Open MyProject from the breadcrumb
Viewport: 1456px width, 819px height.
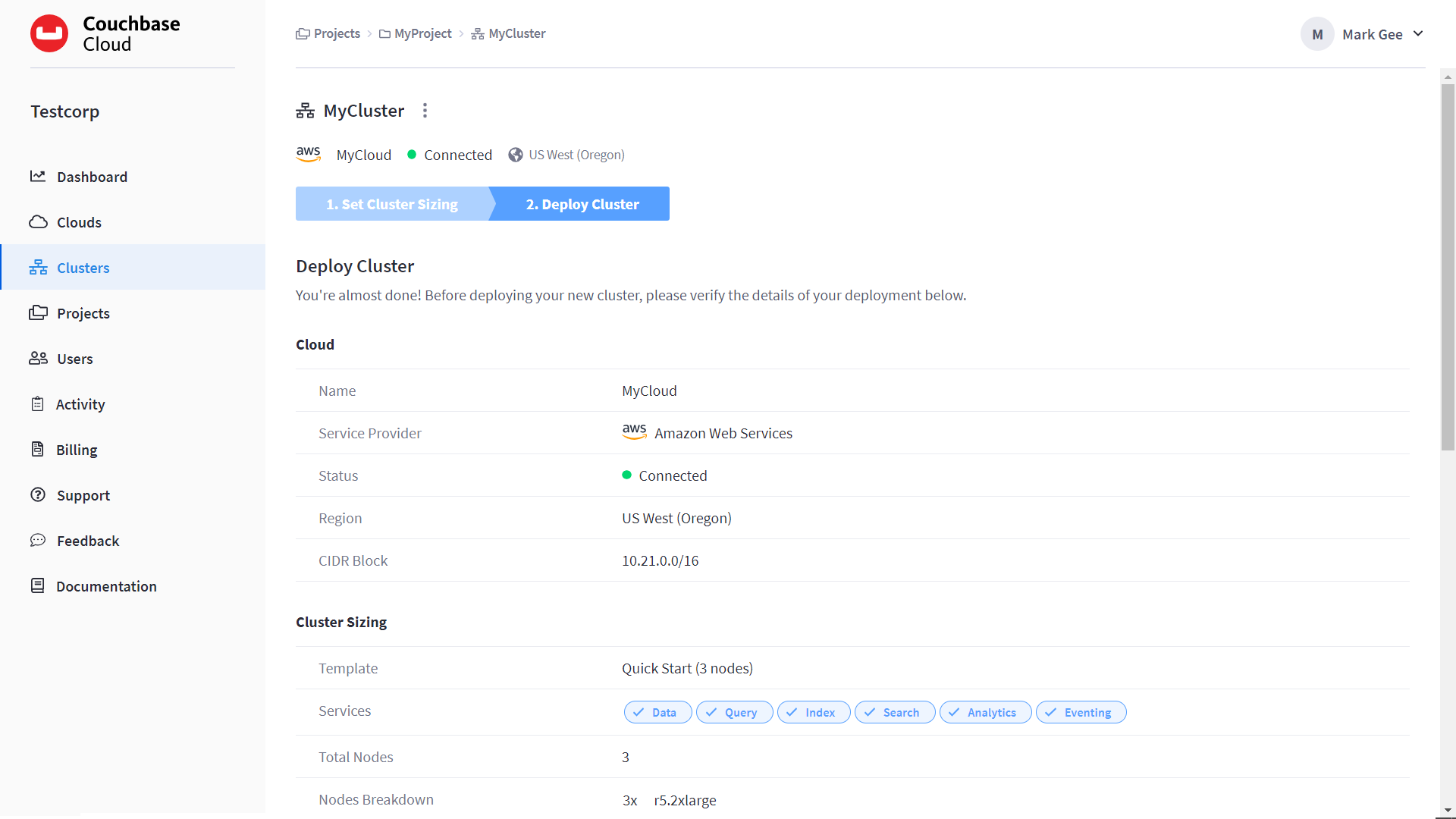pyautogui.click(x=422, y=33)
